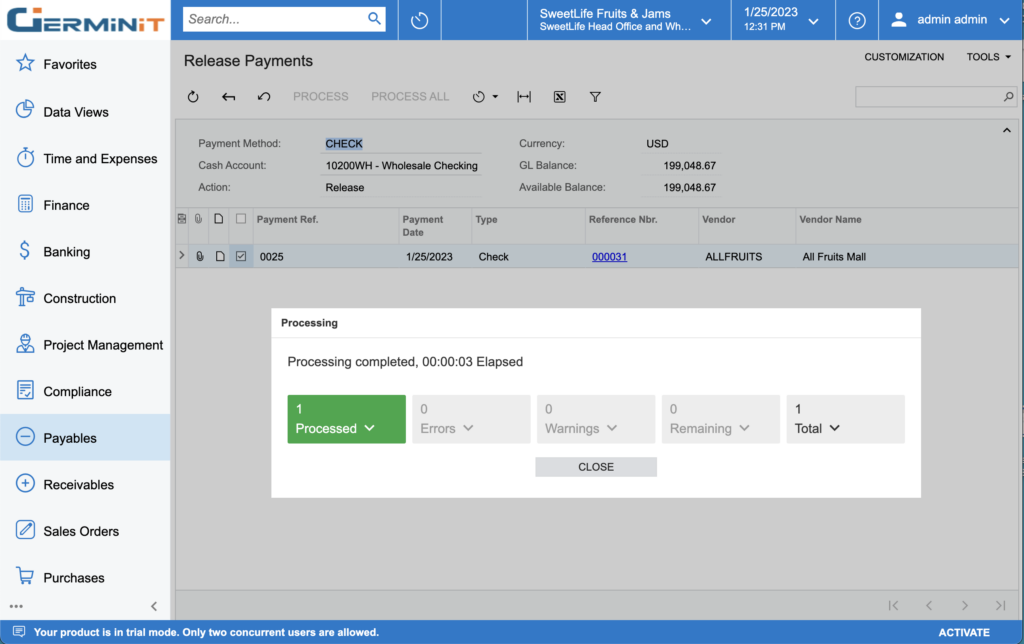Uncheck the selected row 0025 checkbox
Viewport: 1024px width, 644px height.
[x=241, y=257]
